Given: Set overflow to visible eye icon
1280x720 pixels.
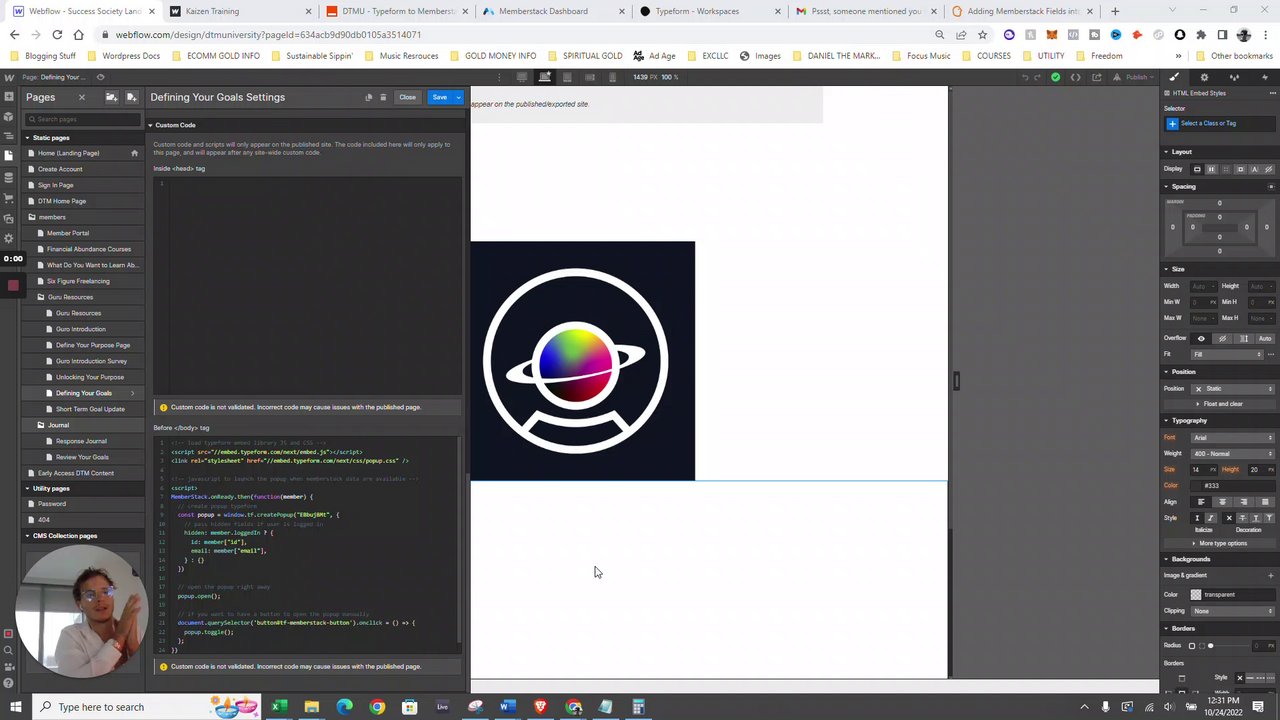Looking at the screenshot, I should [x=1201, y=338].
